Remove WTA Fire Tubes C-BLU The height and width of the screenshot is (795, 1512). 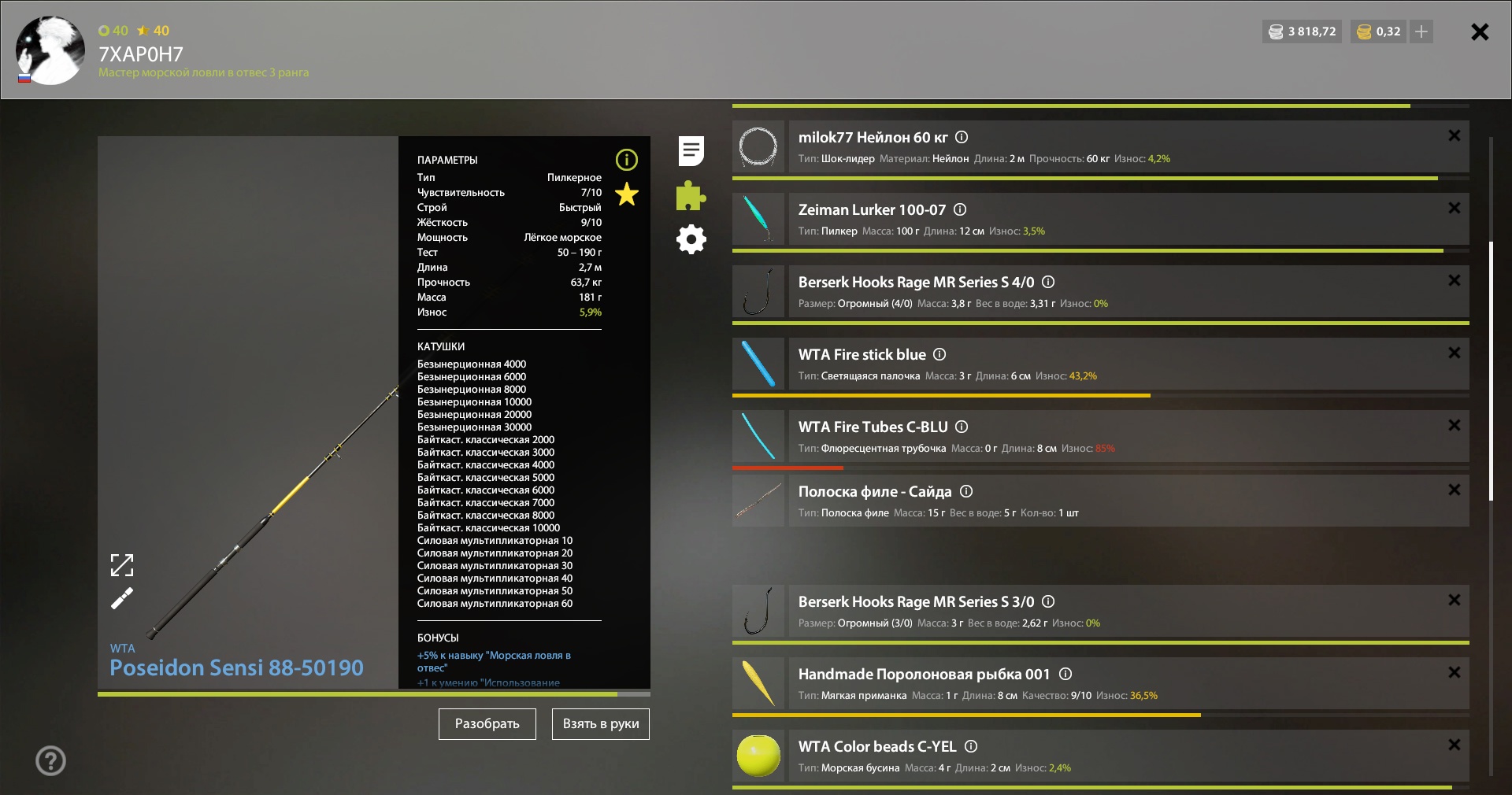pyautogui.click(x=1454, y=425)
